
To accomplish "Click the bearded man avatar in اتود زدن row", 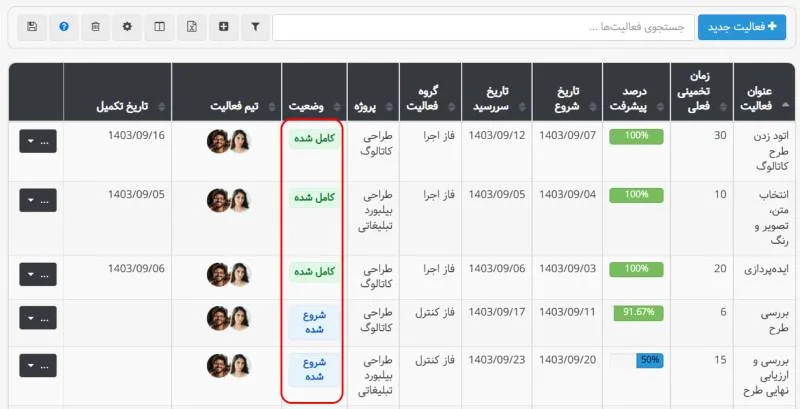I will pos(218,141).
